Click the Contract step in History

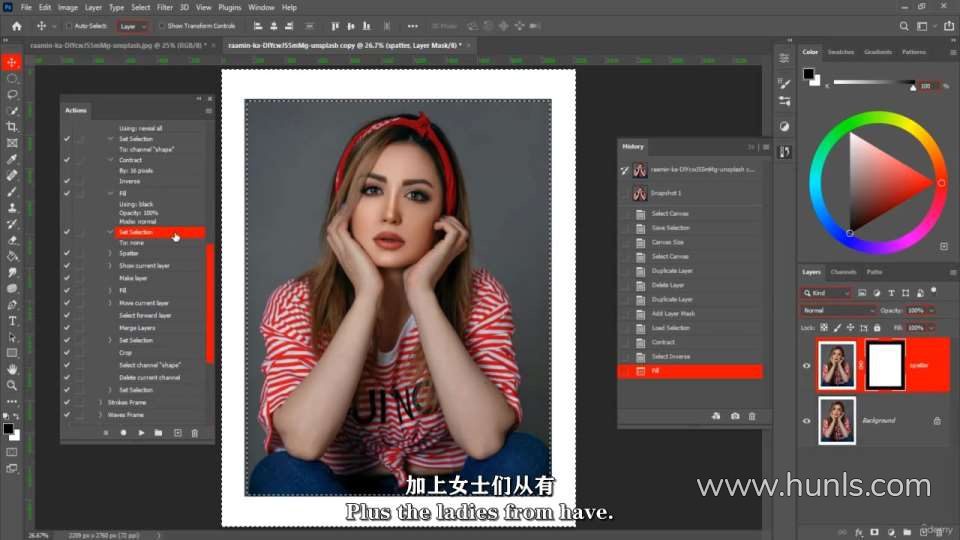pyautogui.click(x=662, y=342)
